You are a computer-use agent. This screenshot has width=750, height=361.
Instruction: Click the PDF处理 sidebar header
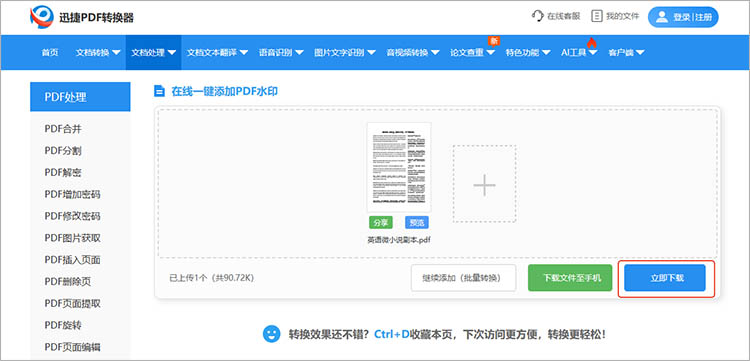pyautogui.click(x=80, y=97)
